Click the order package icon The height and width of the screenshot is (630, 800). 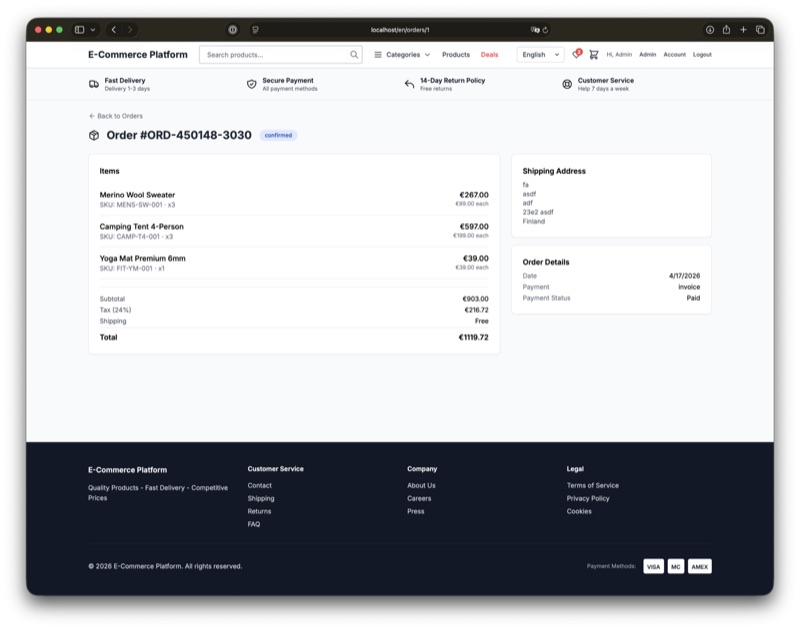(x=94, y=135)
